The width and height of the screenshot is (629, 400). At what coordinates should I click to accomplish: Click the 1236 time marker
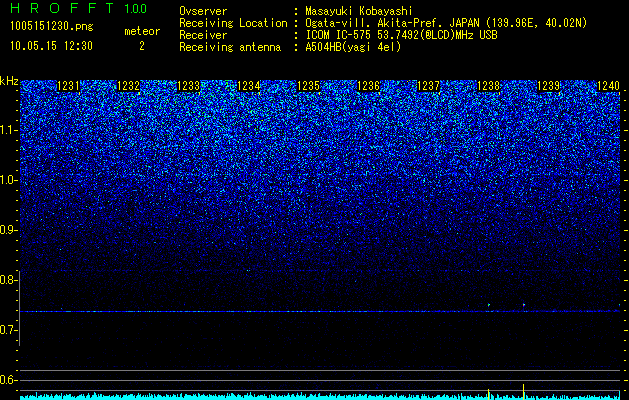368,86
